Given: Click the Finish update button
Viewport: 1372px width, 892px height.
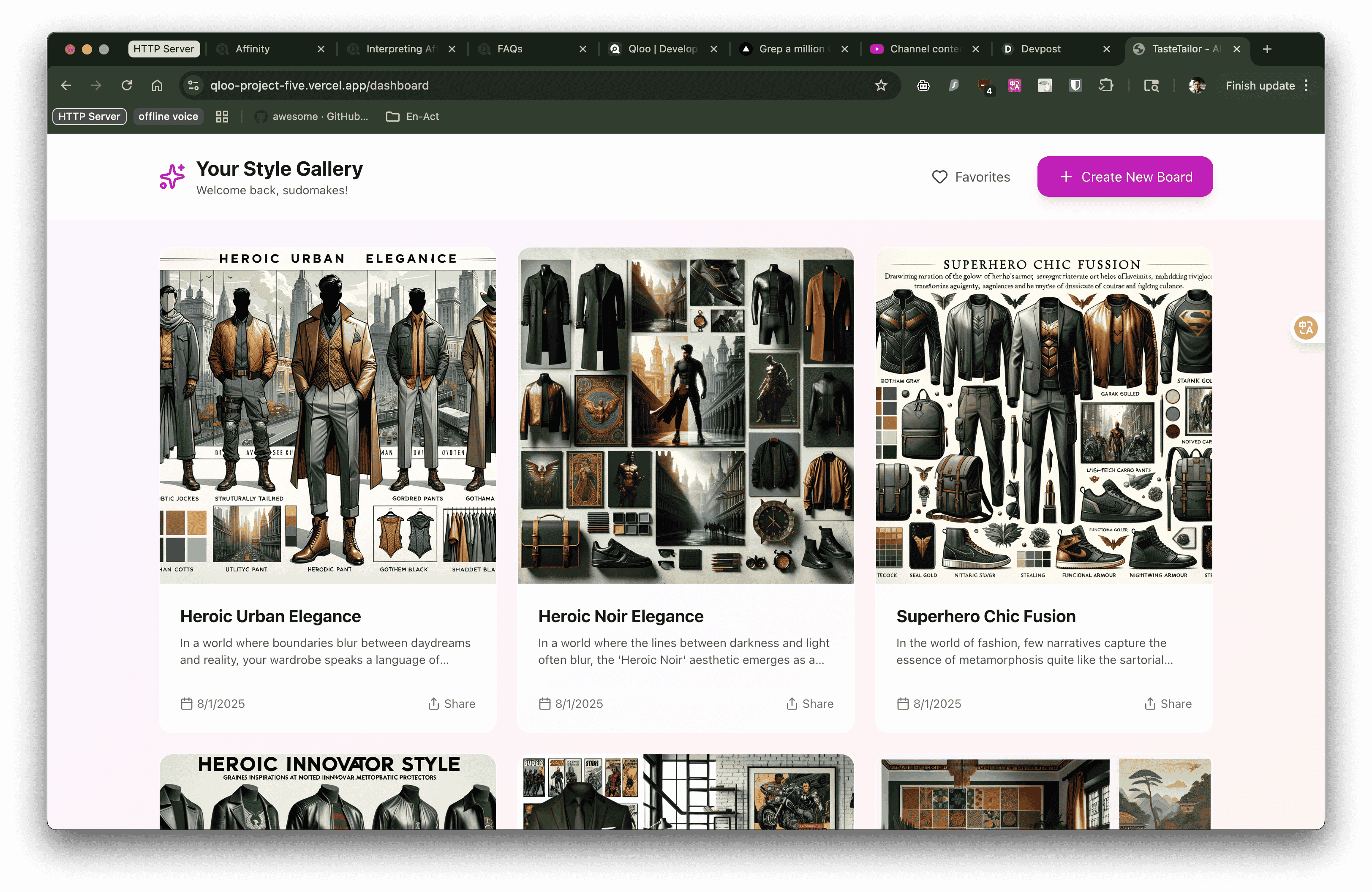Looking at the screenshot, I should [x=1260, y=85].
